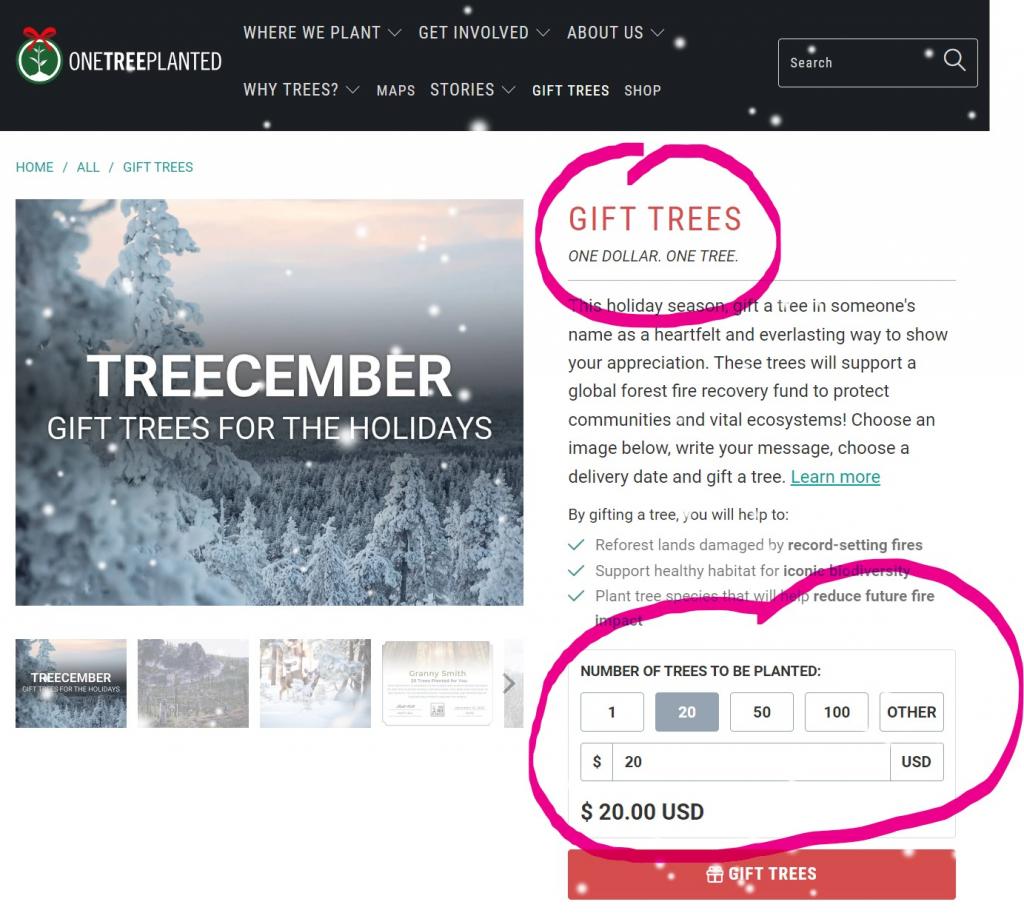1024x916 pixels.
Task: Click the Home breadcrumb link
Action: coord(35,167)
